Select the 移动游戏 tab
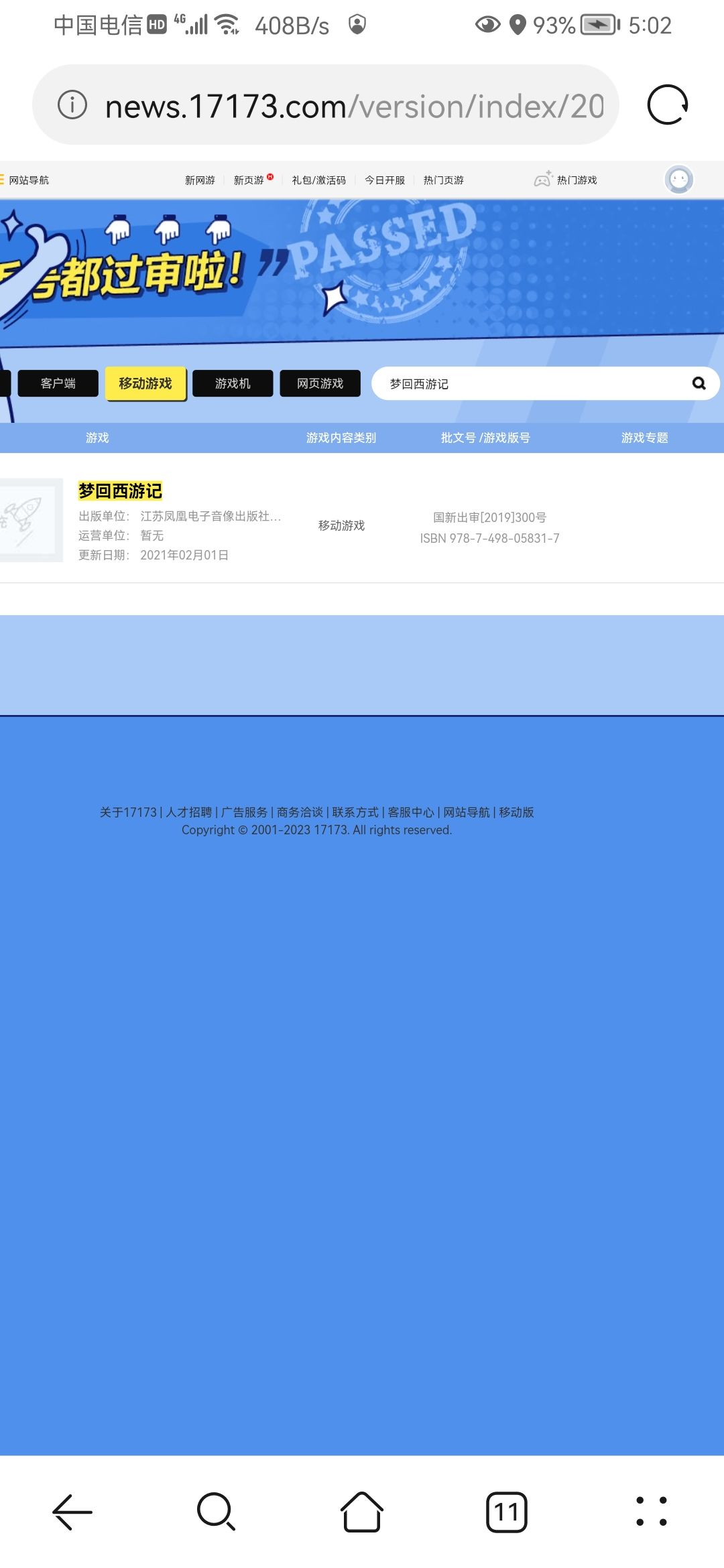 tap(145, 383)
